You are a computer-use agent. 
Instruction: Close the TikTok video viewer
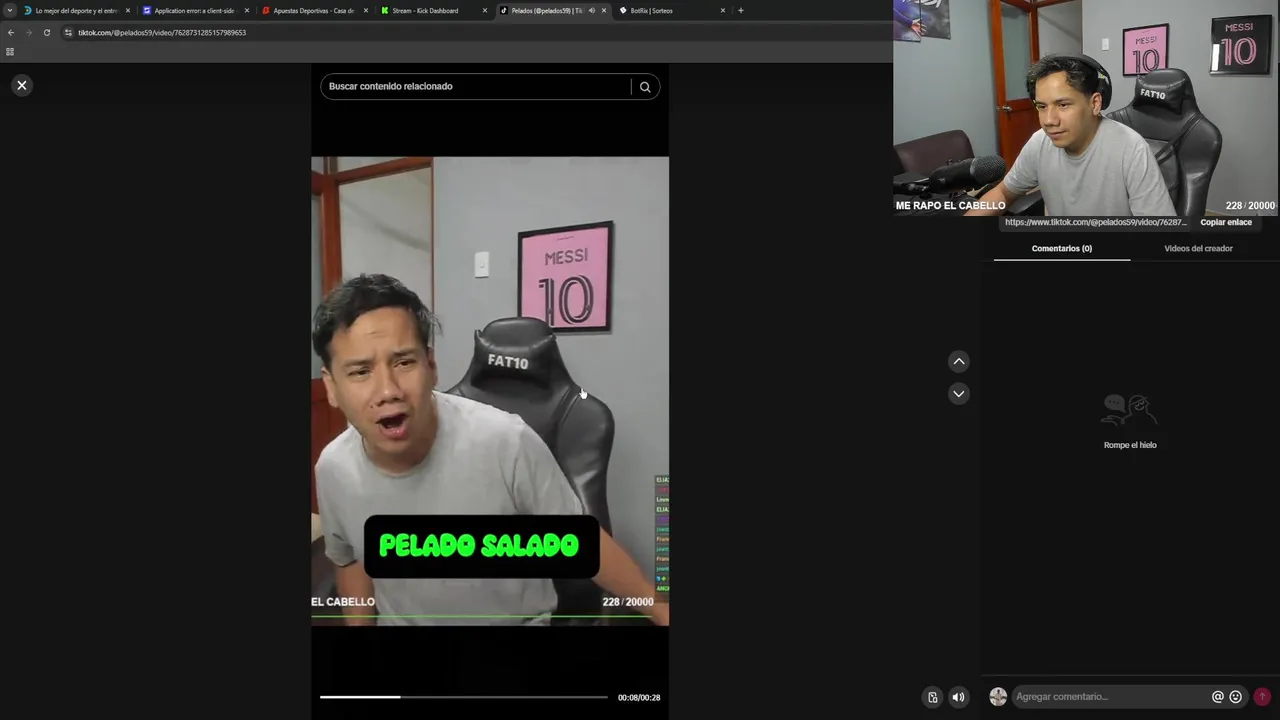pyautogui.click(x=22, y=85)
